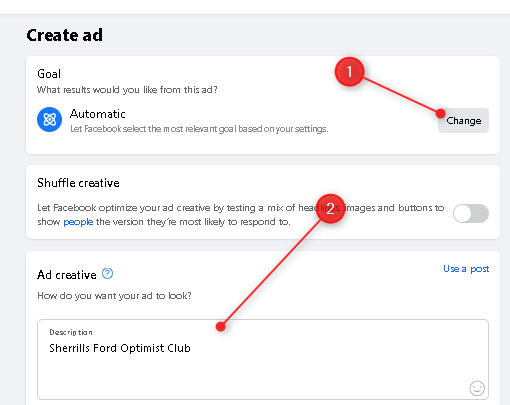Click the red annotation marker numbered 1
The width and height of the screenshot is (510, 405).
pos(349,72)
